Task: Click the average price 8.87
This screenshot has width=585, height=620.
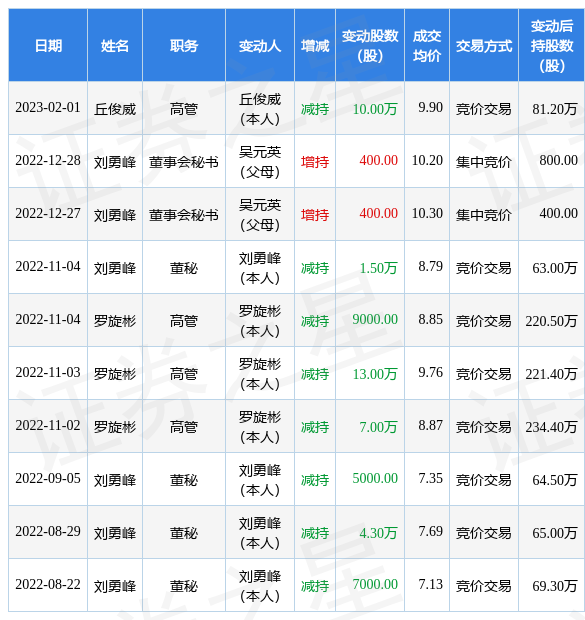Action: (x=430, y=425)
